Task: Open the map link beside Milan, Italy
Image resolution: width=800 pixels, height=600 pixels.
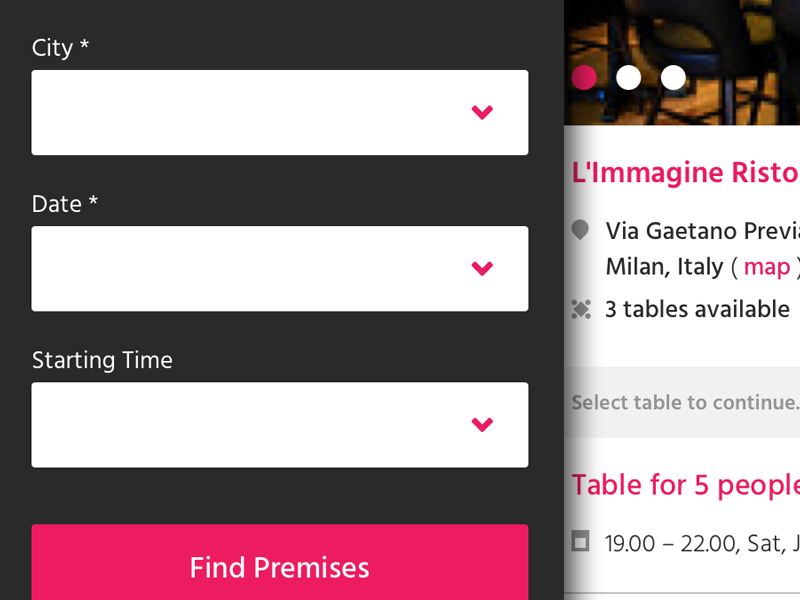Action: point(767,267)
